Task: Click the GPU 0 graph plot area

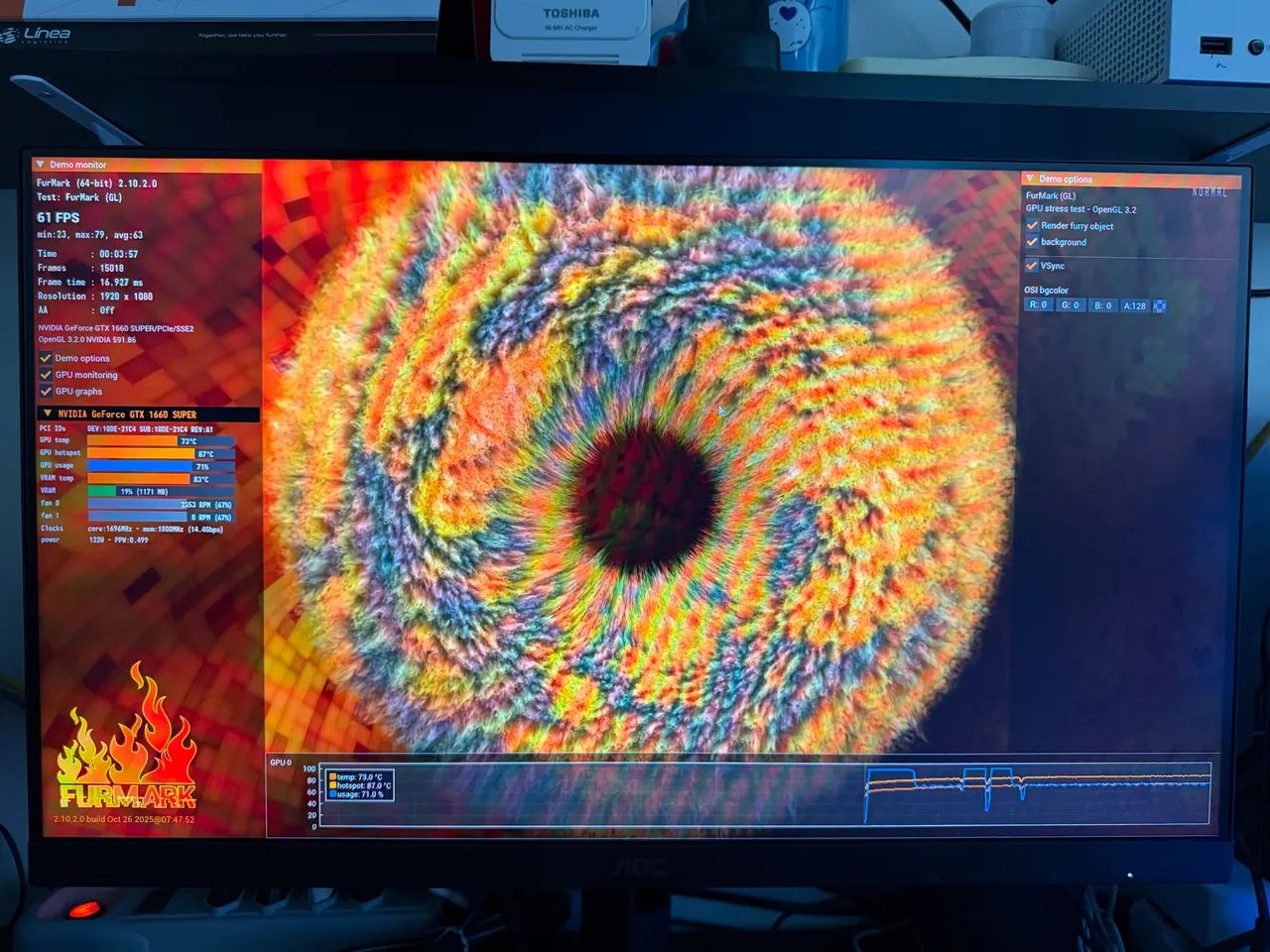Action: tap(764, 794)
